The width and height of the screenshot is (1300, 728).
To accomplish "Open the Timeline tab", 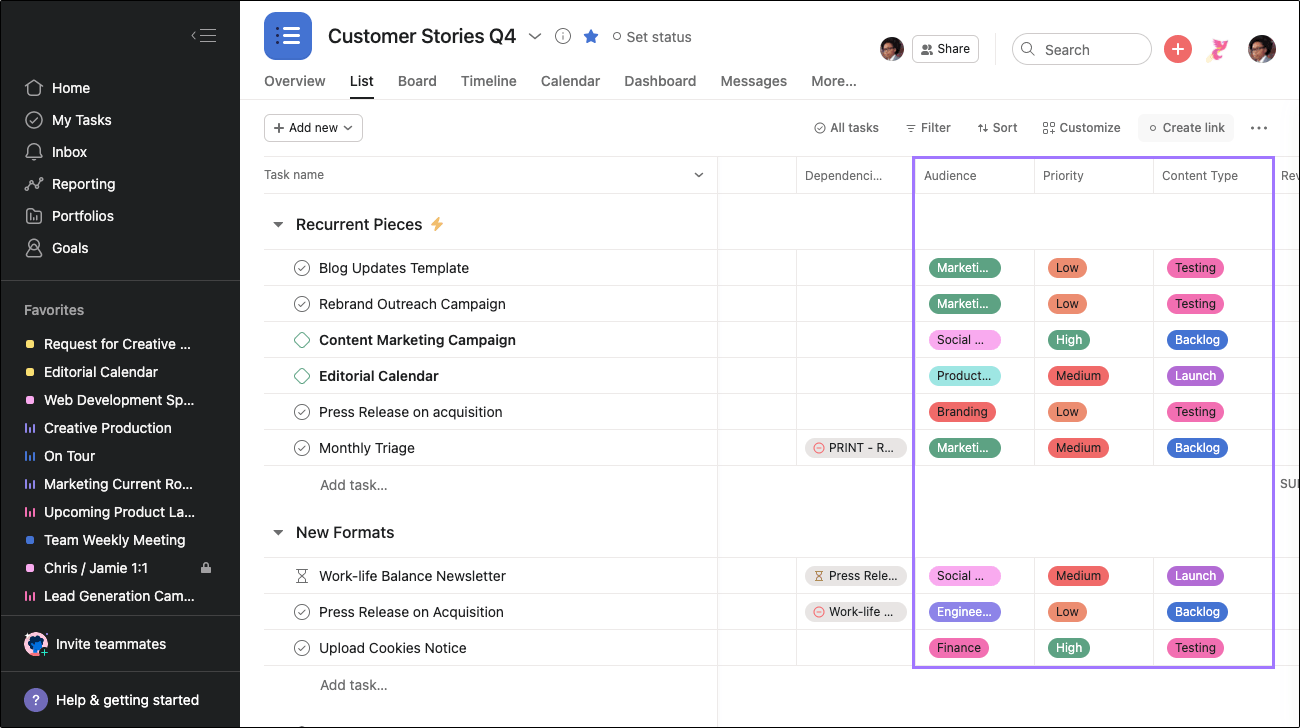I will coord(489,81).
